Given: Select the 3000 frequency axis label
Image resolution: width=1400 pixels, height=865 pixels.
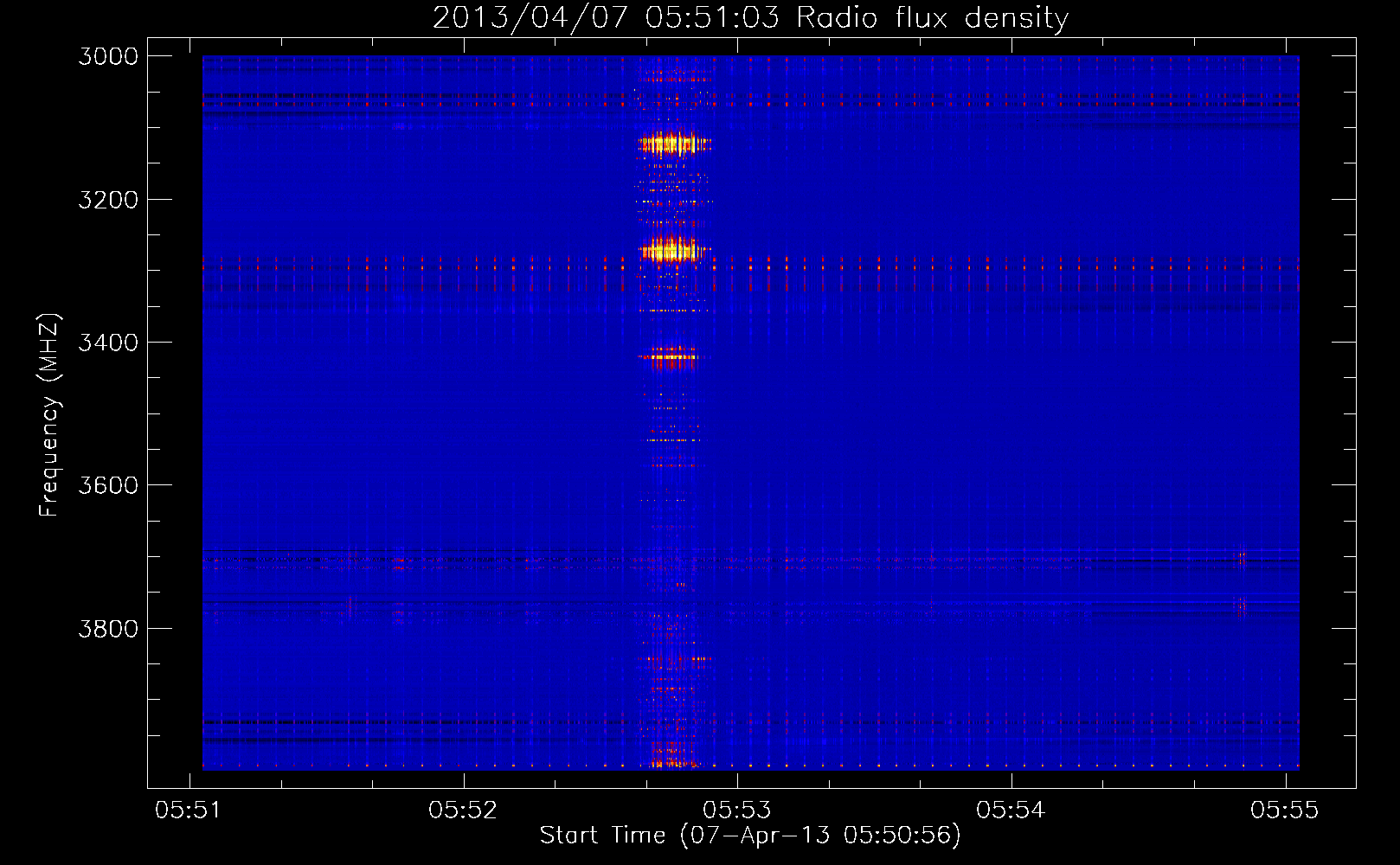Looking at the screenshot, I should click(x=108, y=56).
